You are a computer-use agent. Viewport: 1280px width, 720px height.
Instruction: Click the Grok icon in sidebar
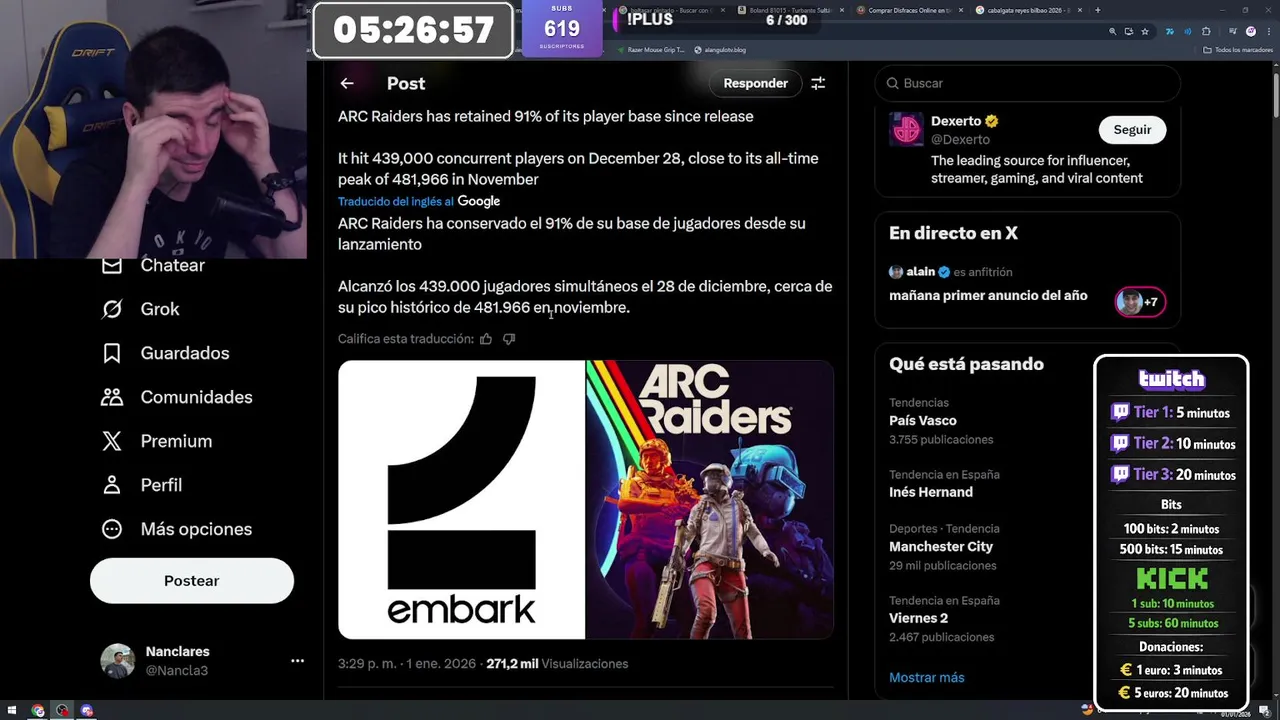[x=112, y=309]
